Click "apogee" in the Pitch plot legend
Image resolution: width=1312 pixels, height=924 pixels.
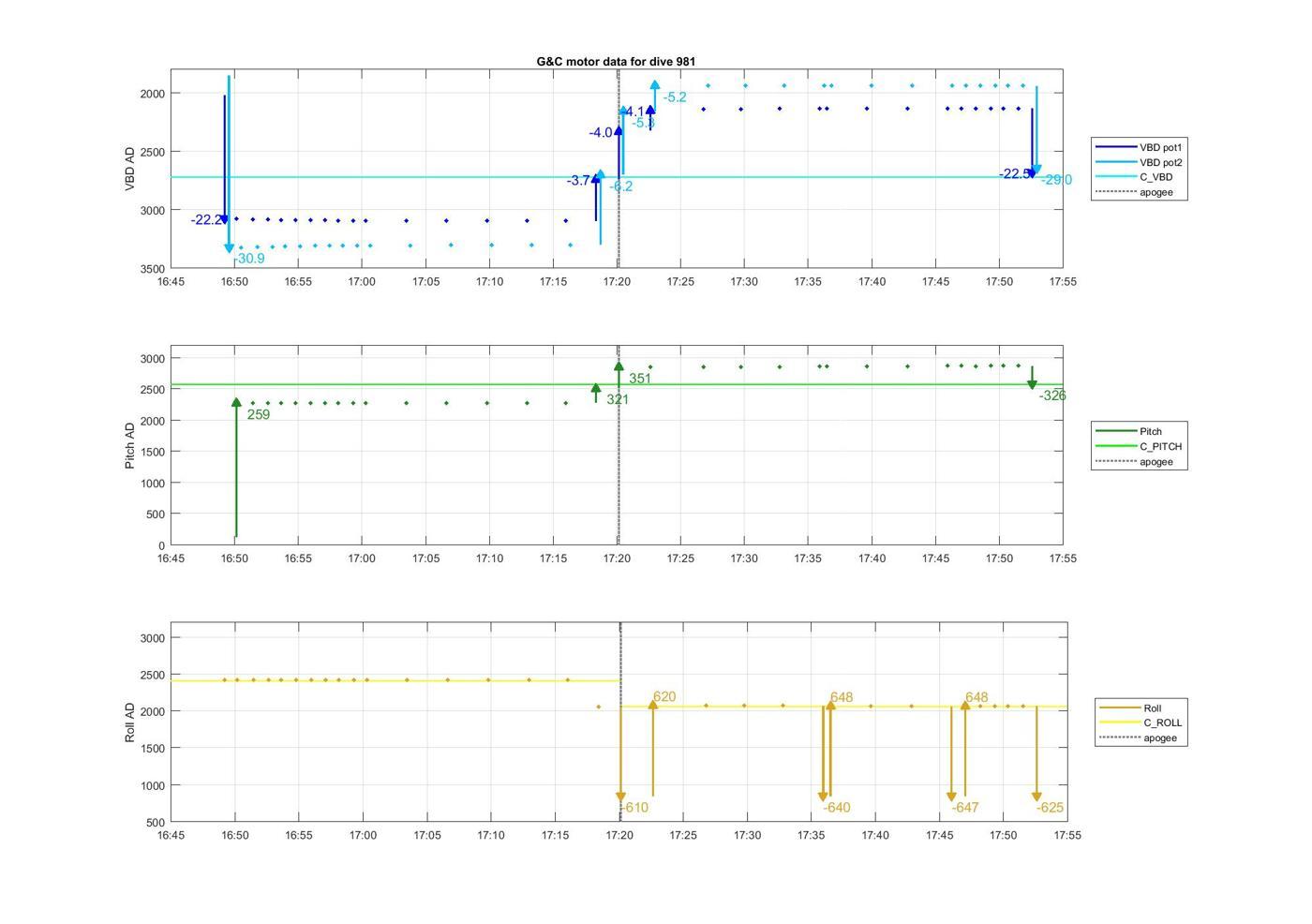coord(1134,461)
